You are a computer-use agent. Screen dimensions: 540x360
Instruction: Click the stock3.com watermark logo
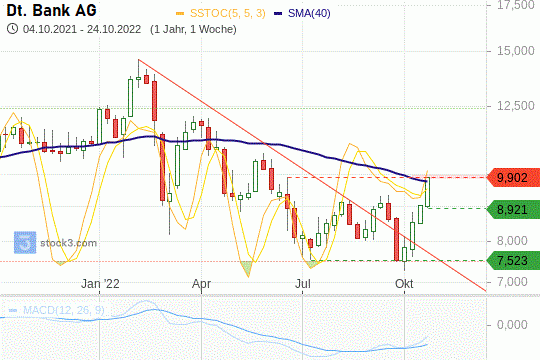25,243
